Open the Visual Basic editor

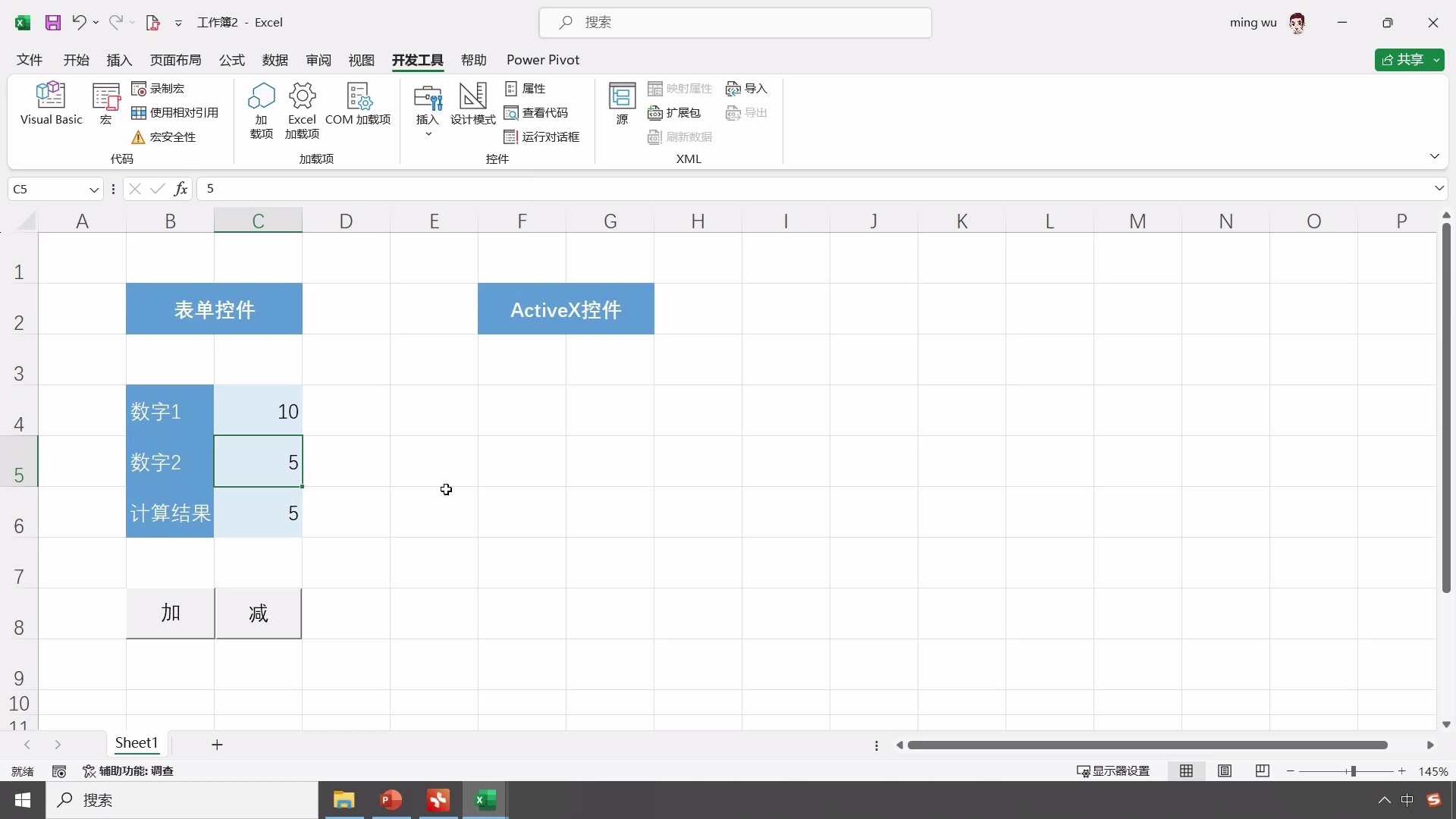click(51, 102)
